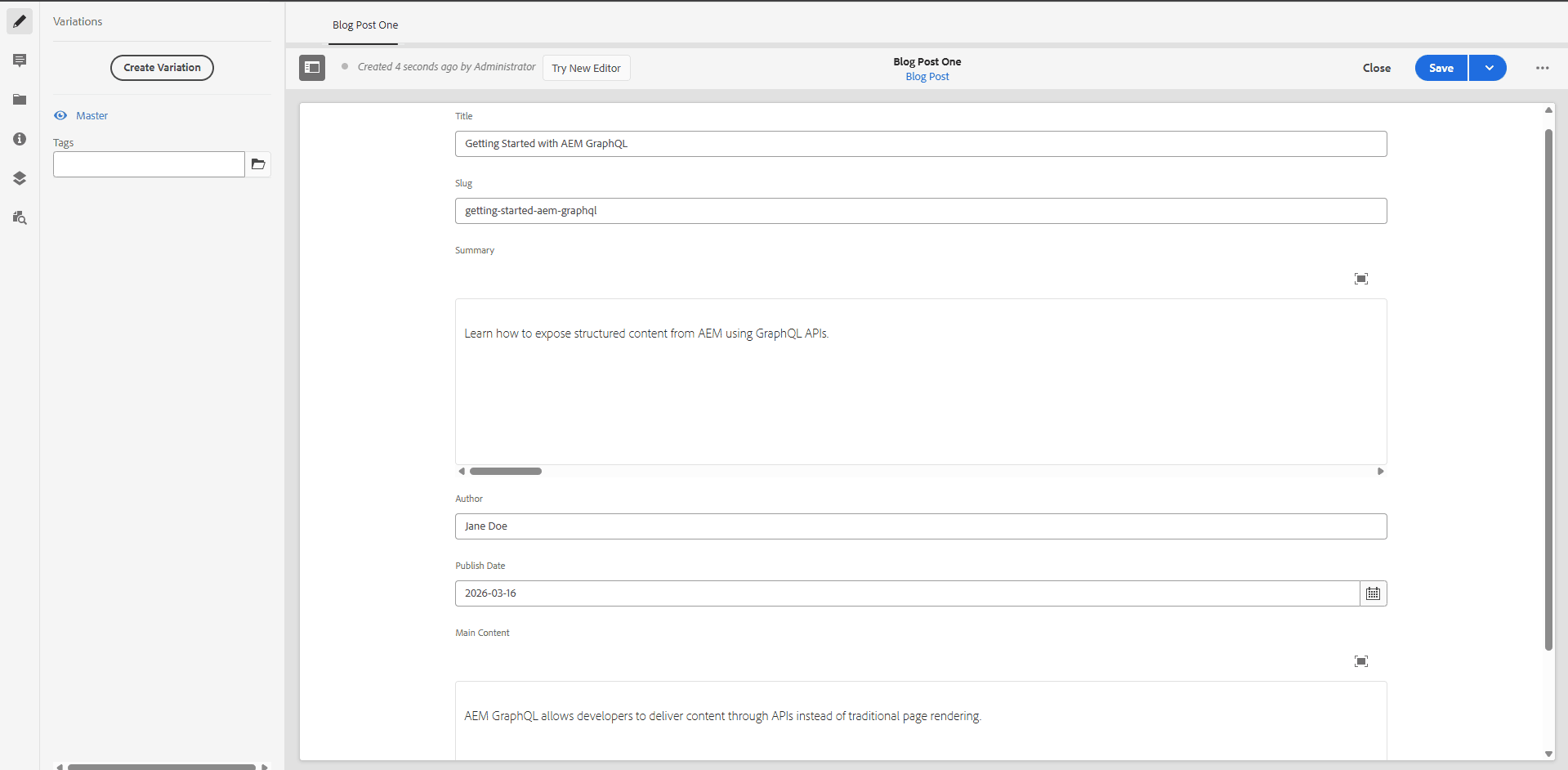Click the Main Content field label
The image size is (1568, 770).
482,633
